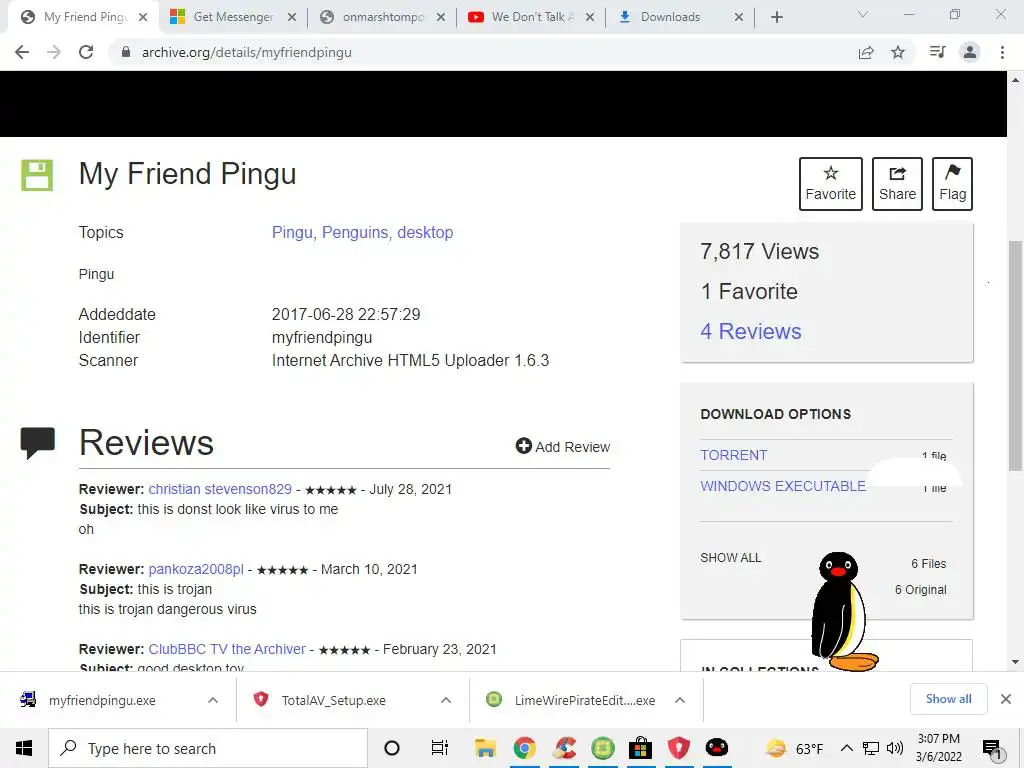
Task: Open Task View on the taskbar
Action: [x=440, y=748]
